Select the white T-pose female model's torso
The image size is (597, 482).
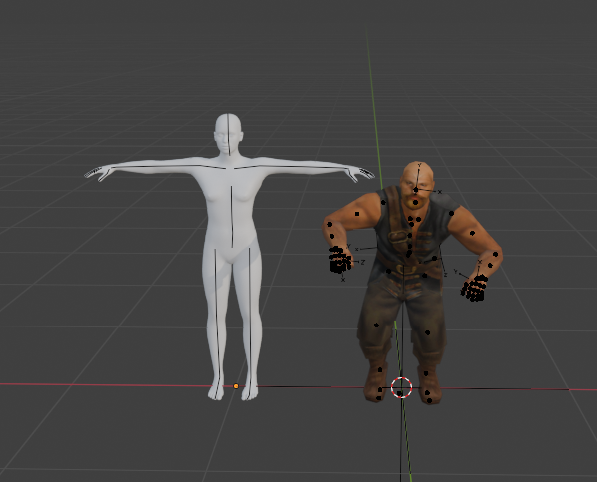231,213
